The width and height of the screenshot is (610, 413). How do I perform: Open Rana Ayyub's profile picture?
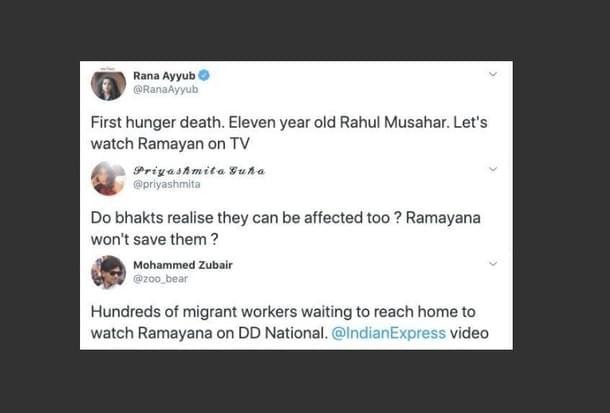(x=108, y=84)
